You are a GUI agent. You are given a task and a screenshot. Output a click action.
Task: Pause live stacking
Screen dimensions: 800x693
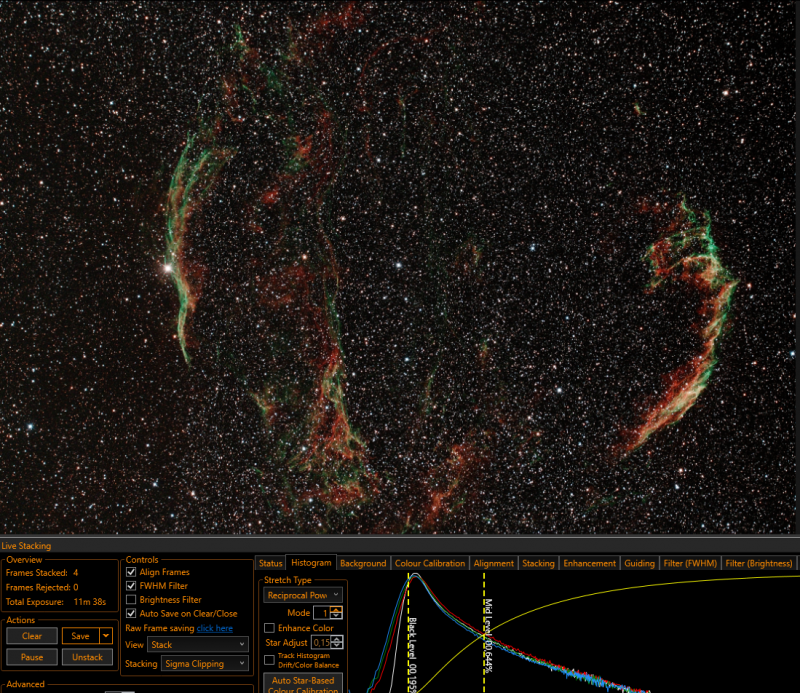(32, 657)
